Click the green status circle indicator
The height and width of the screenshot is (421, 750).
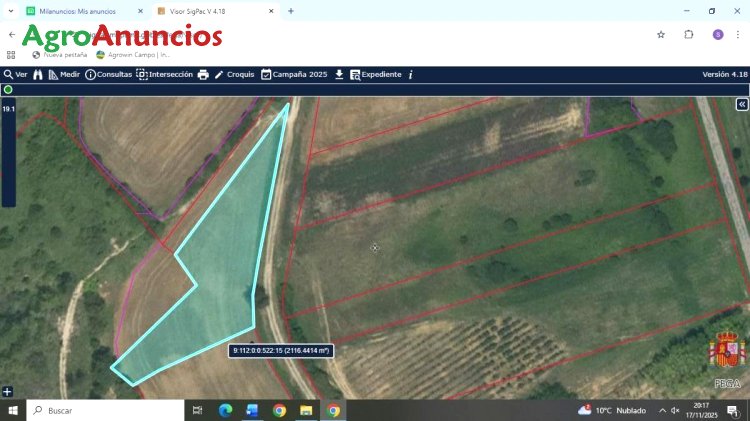coord(8,90)
